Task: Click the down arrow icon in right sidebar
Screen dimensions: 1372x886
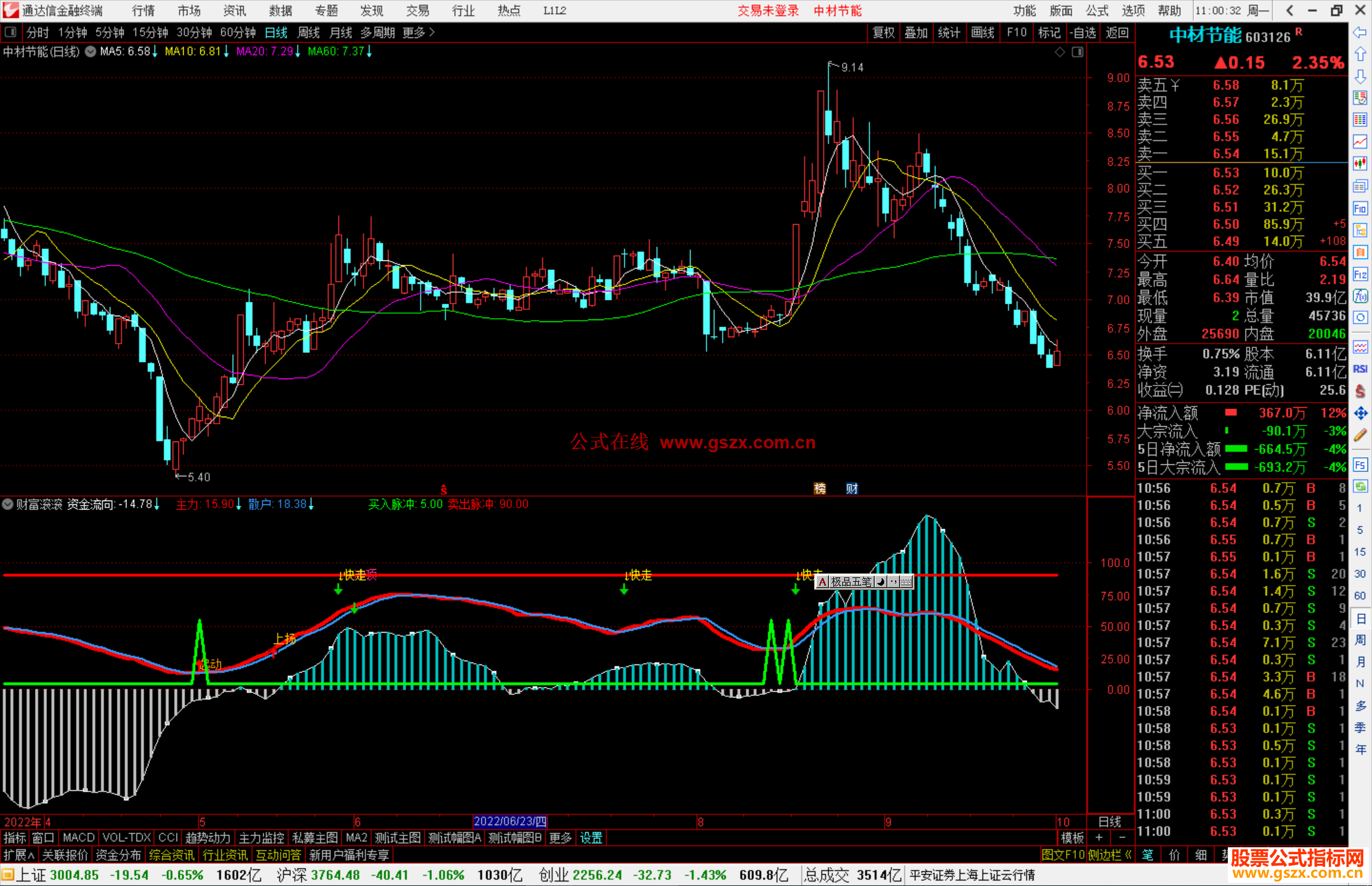Action: tap(1360, 77)
